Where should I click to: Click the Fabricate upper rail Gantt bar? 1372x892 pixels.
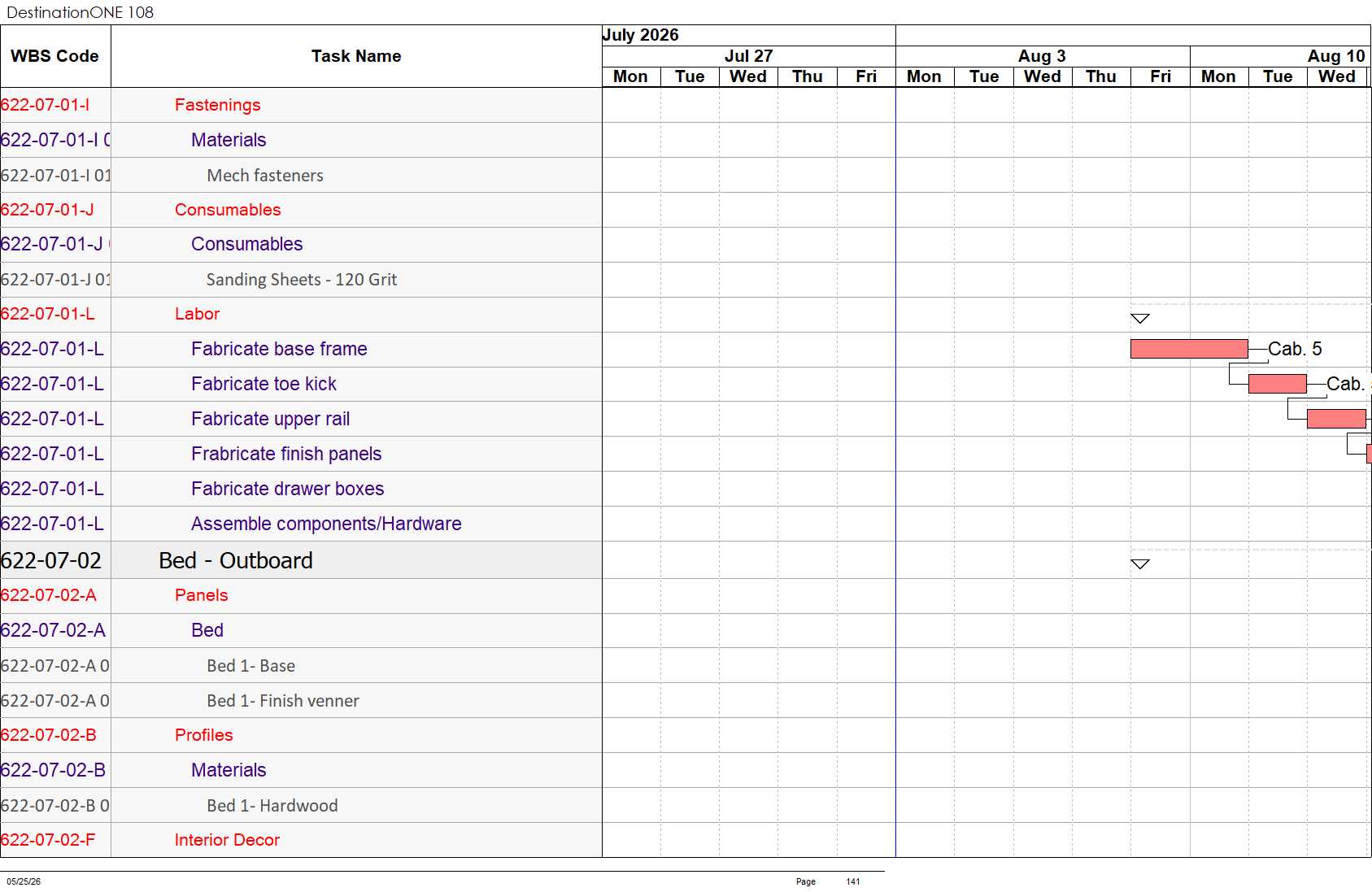point(1335,419)
